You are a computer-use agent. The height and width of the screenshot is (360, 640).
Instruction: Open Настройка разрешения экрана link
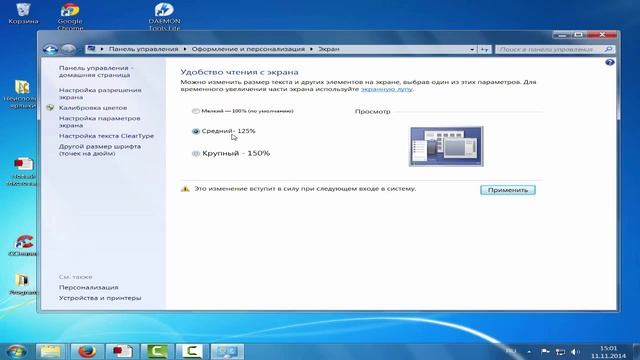[x=100, y=93]
